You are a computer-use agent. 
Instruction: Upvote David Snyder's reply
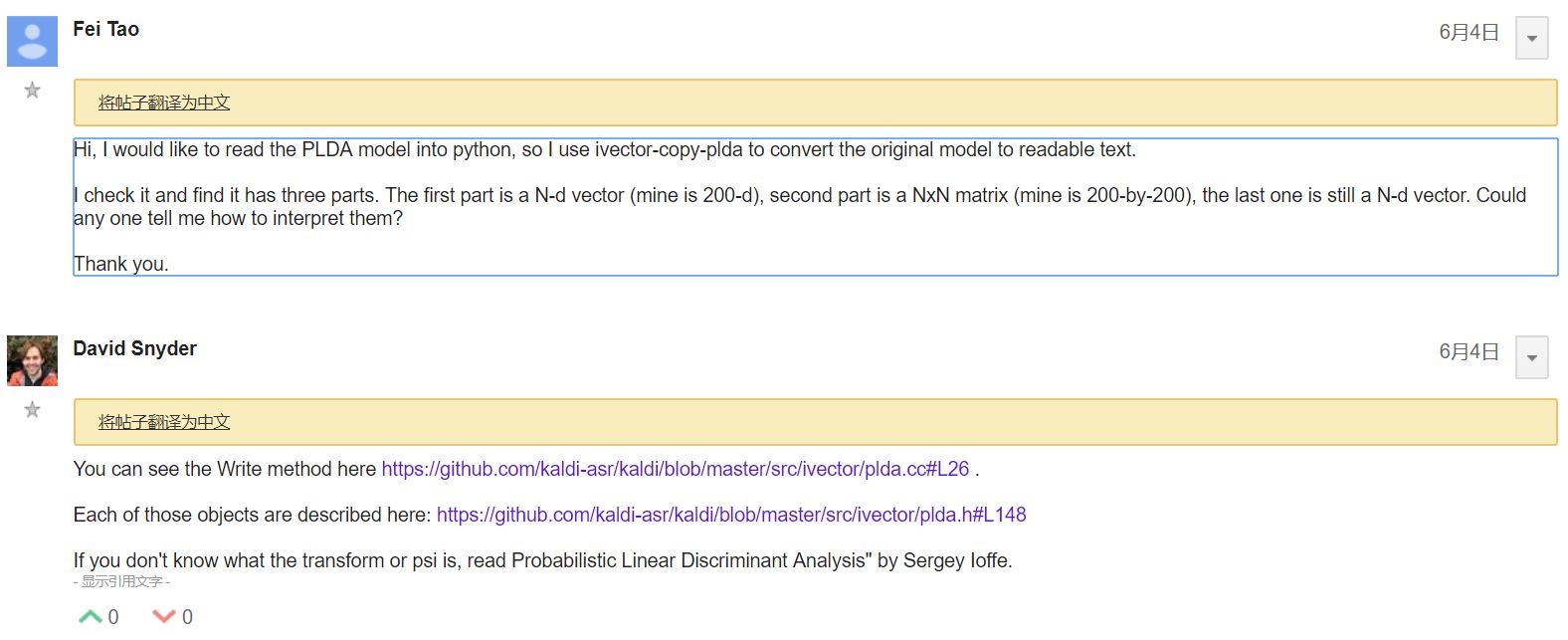(x=91, y=617)
